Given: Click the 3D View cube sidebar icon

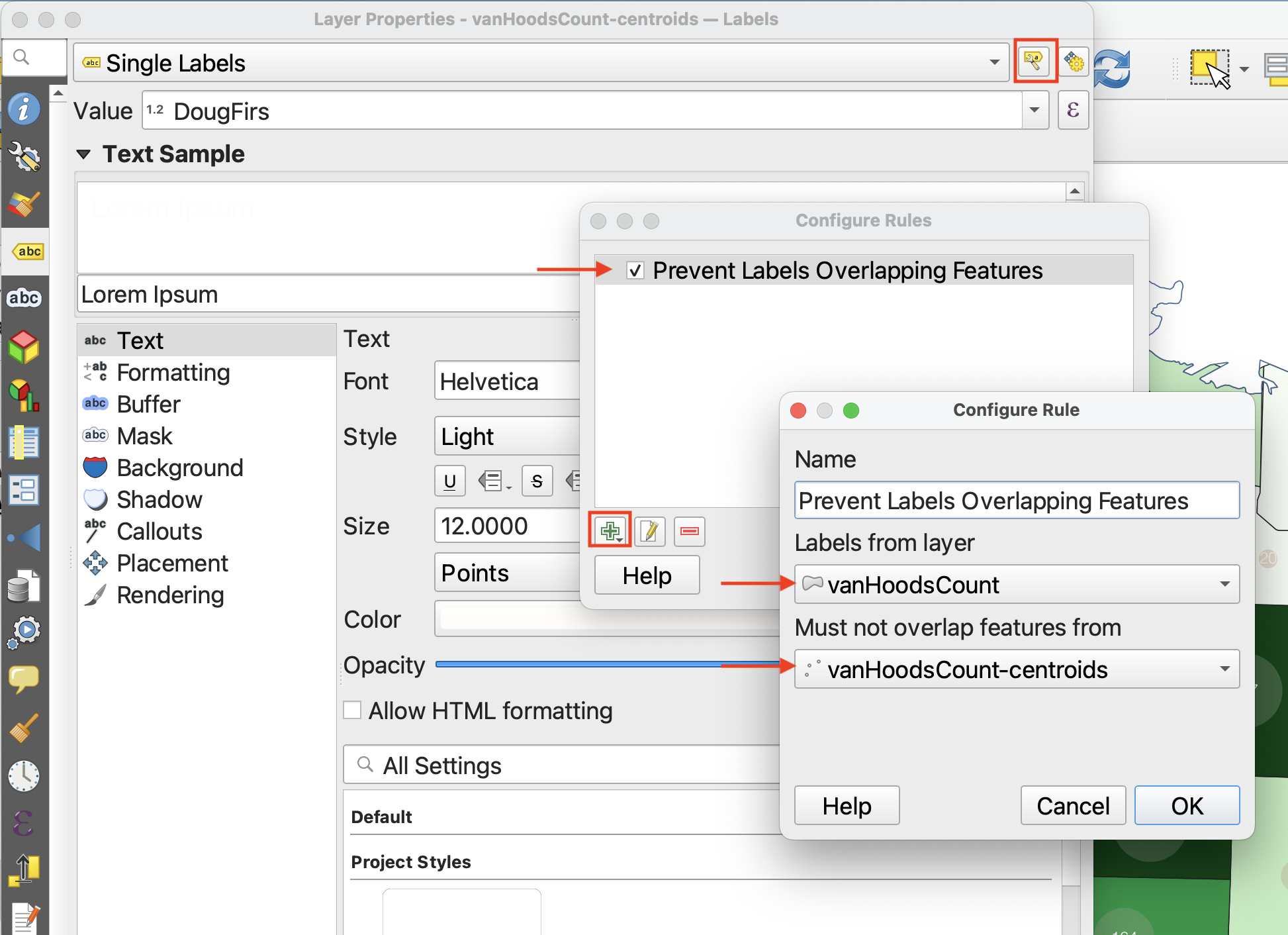Looking at the screenshot, I should (24, 346).
